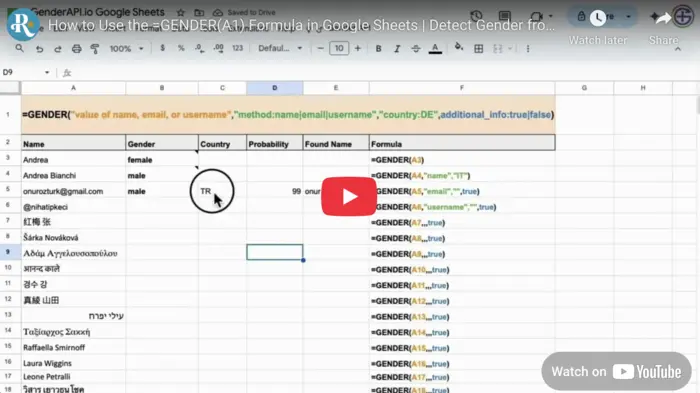Image resolution: width=700 pixels, height=393 pixels.
Task: Click the Saved to Drive cloud icon
Action: click(x=217, y=13)
